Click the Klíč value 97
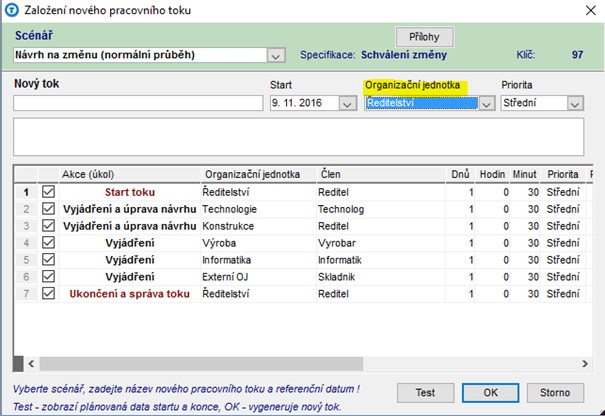 577,55
